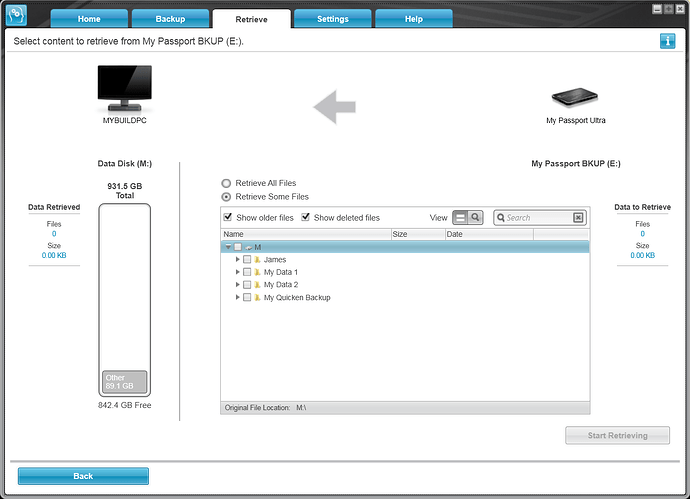Clear the search box with X icon
Image resolution: width=690 pixels, height=499 pixels.
(578, 217)
